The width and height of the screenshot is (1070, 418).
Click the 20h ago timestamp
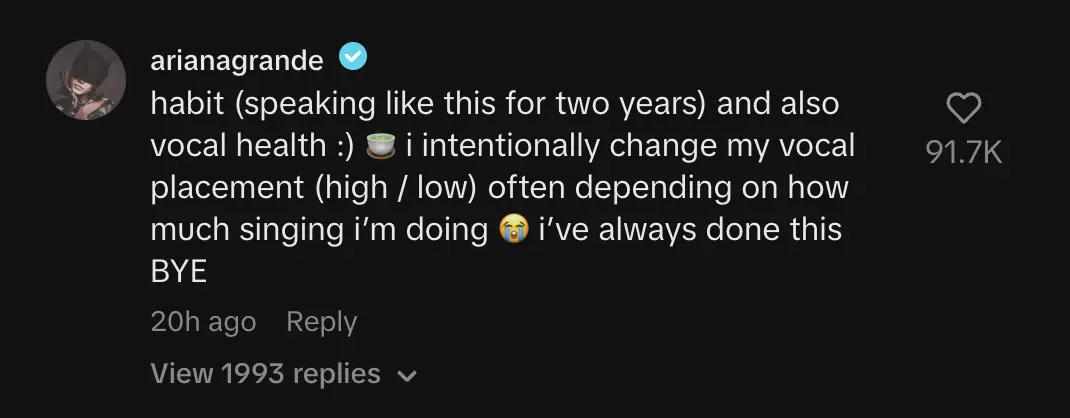coord(203,322)
